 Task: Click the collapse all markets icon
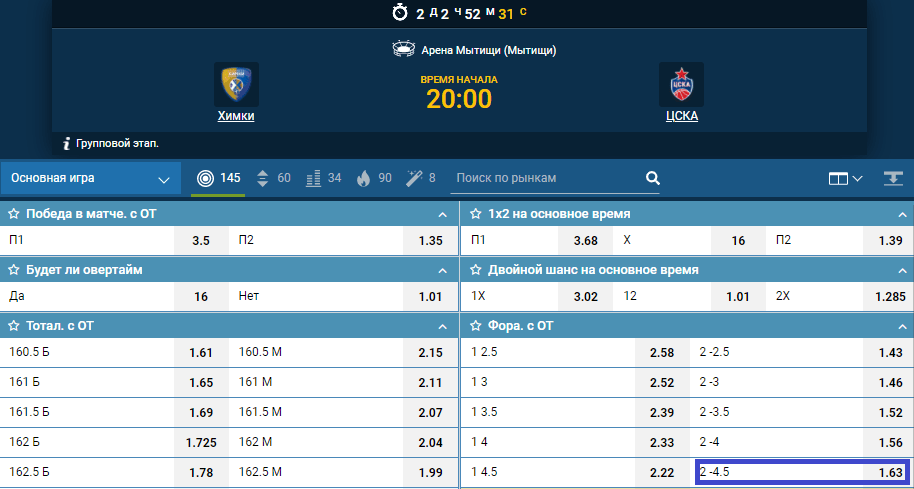coord(892,178)
